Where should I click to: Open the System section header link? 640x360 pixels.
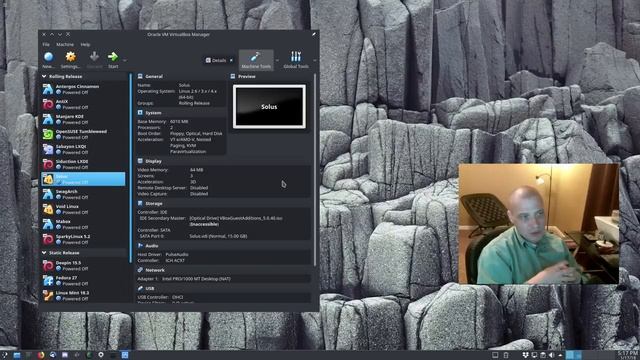pyautogui.click(x=153, y=113)
